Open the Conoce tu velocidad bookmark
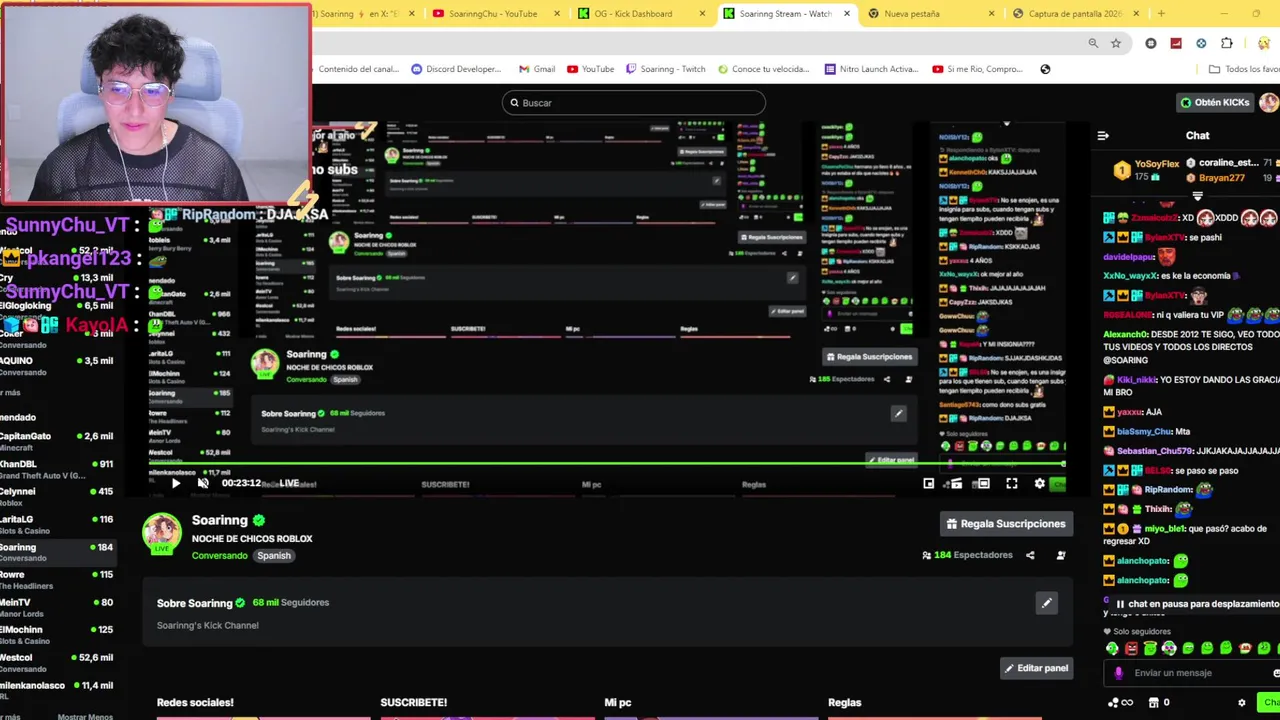 tap(762, 69)
